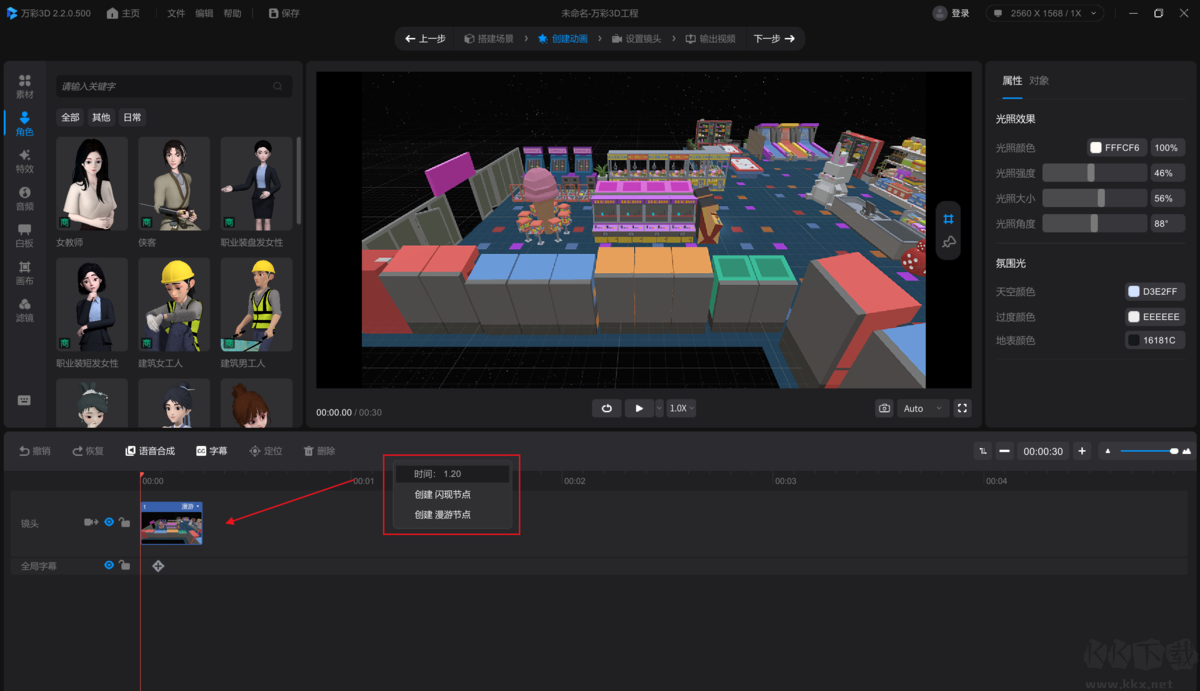Enter fullscreen preview mode
Image resolution: width=1200 pixels, height=691 pixels.
coord(962,408)
